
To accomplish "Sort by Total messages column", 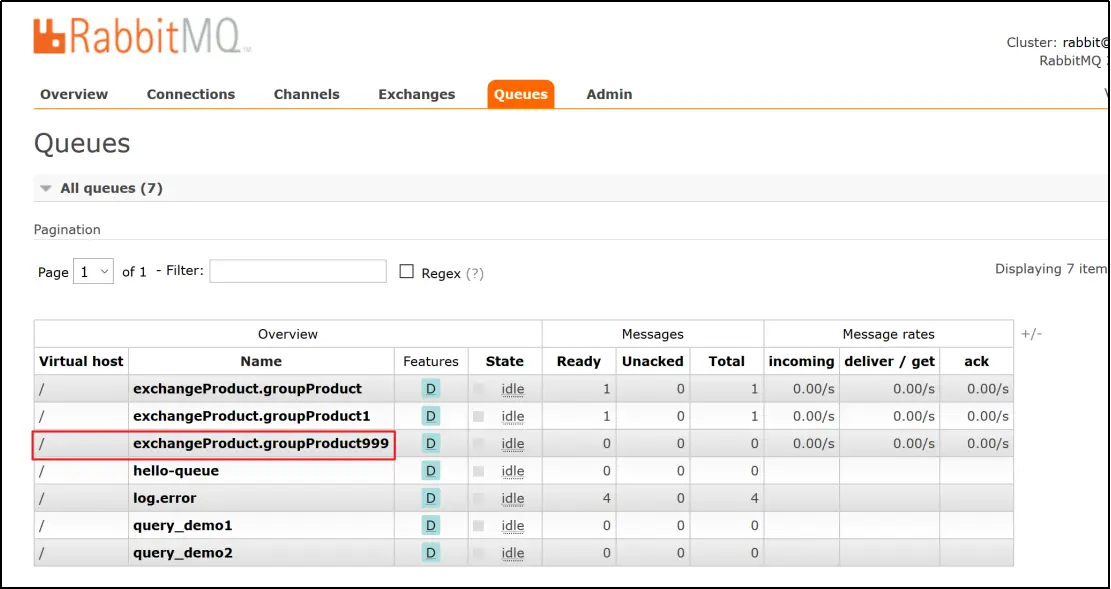I will pos(727,361).
